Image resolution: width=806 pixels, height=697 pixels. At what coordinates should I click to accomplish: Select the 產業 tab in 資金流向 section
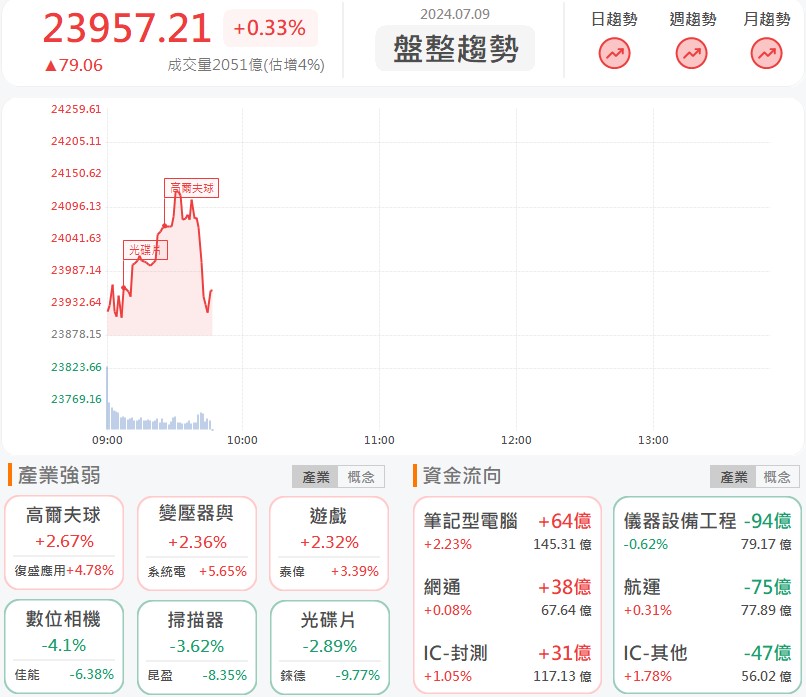click(733, 476)
